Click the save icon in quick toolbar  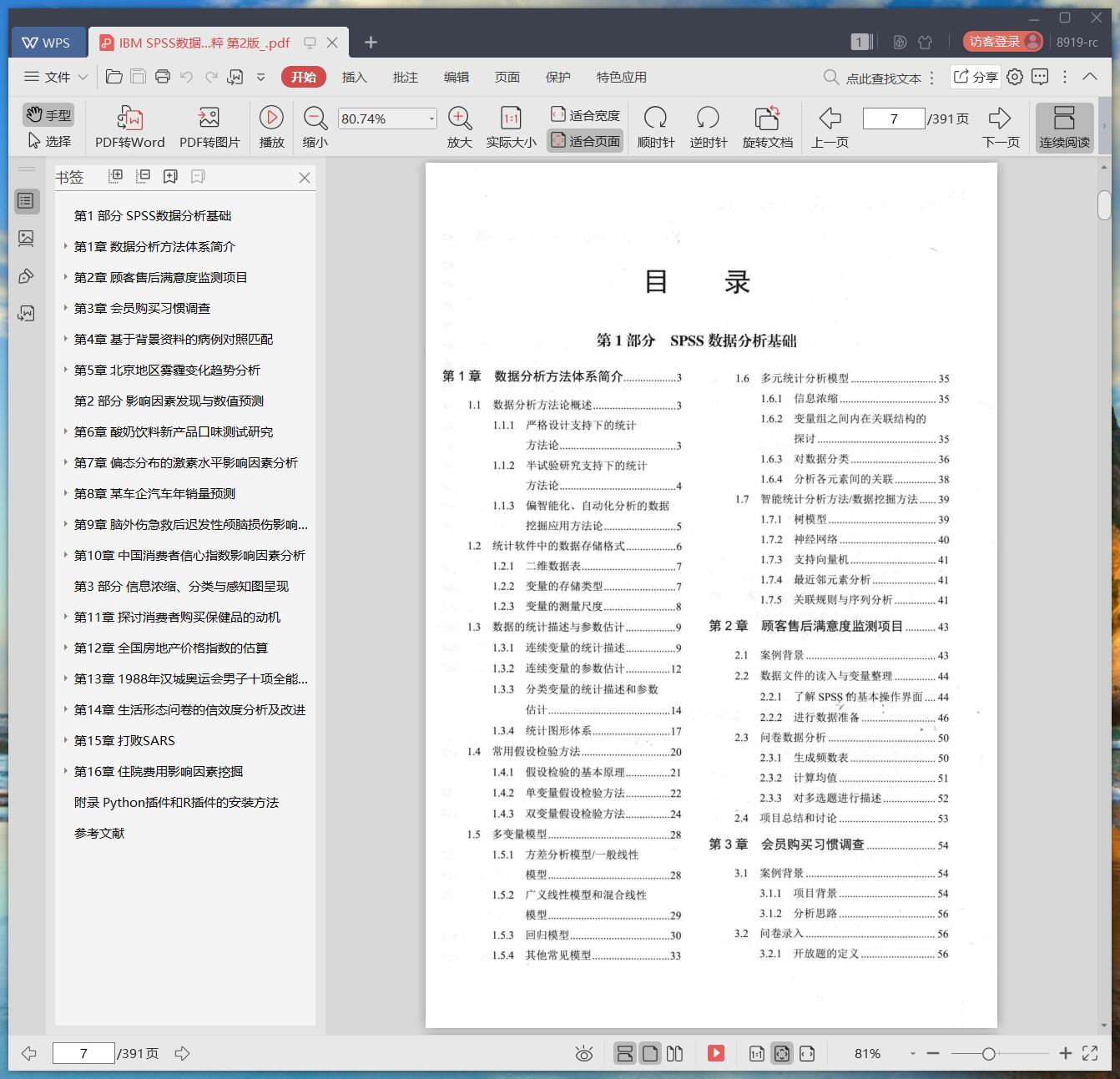pyautogui.click(x=138, y=77)
